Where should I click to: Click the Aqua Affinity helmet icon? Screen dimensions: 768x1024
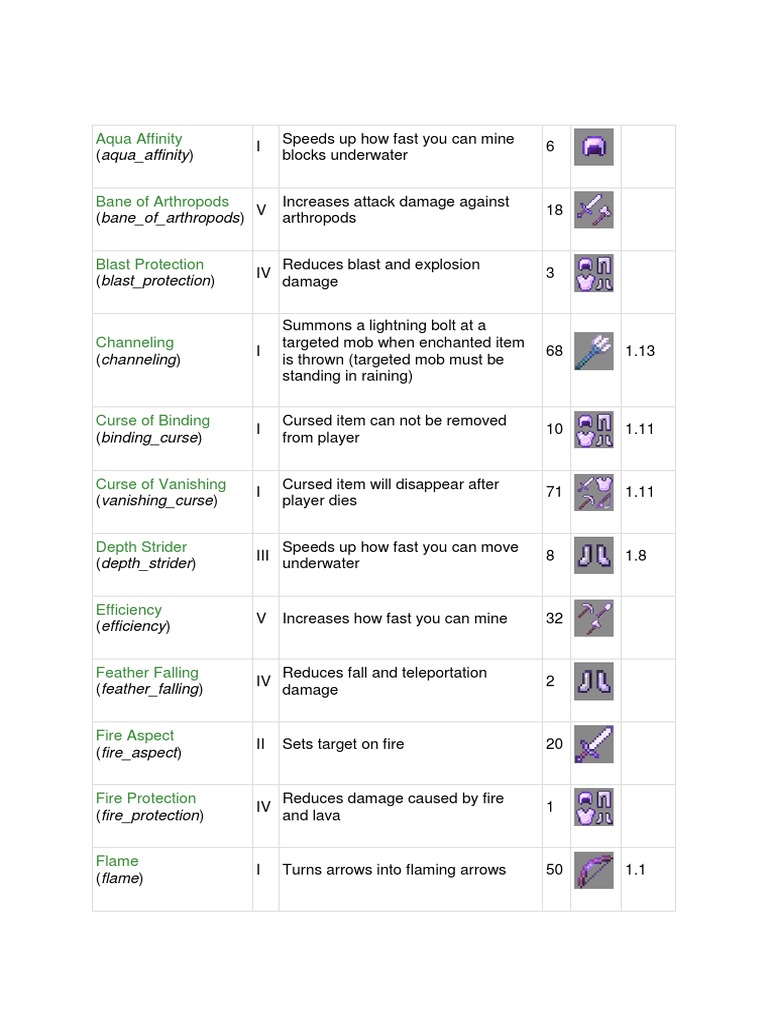[x=594, y=148]
